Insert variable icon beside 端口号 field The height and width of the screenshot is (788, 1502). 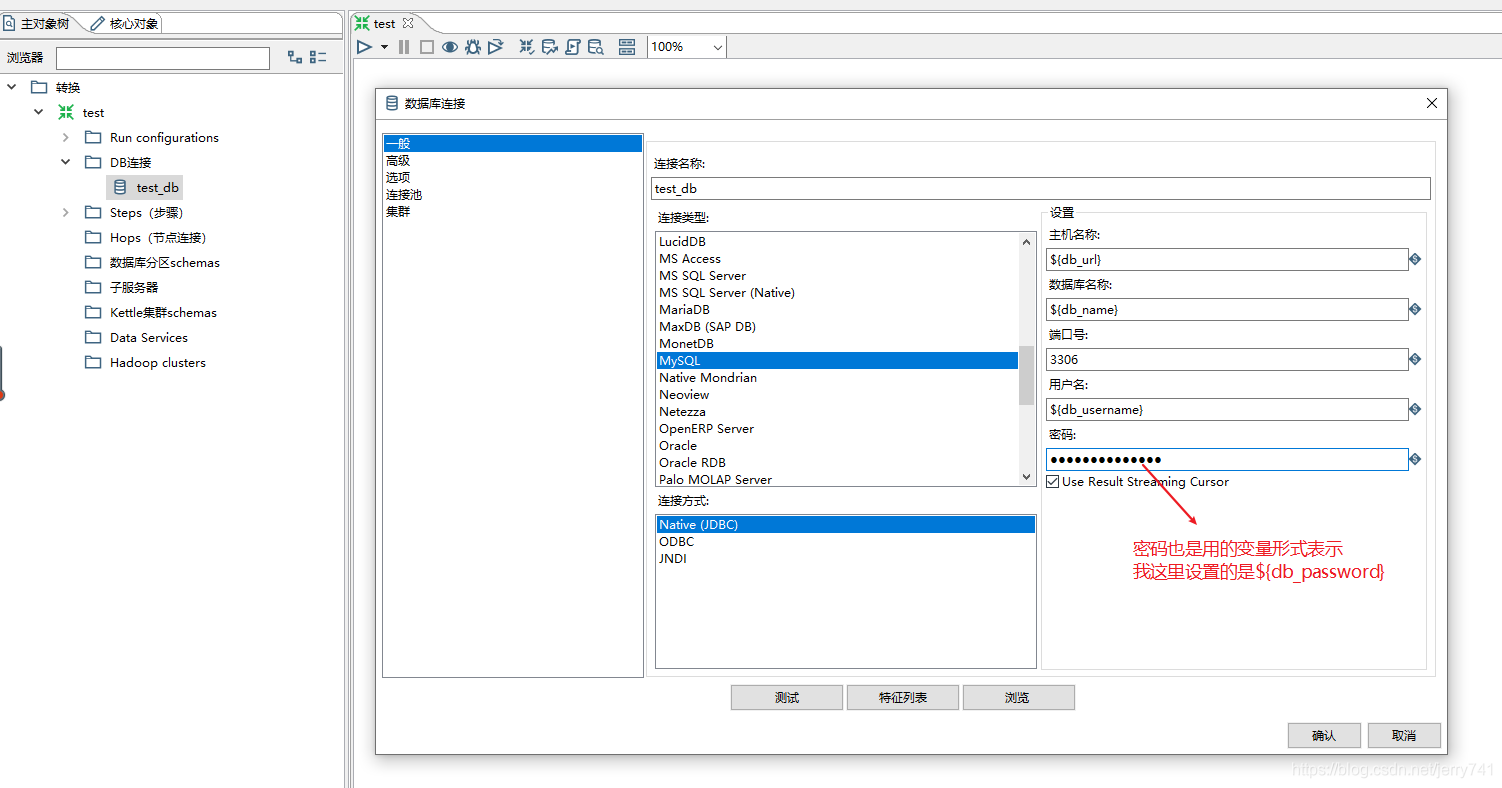[1415, 359]
